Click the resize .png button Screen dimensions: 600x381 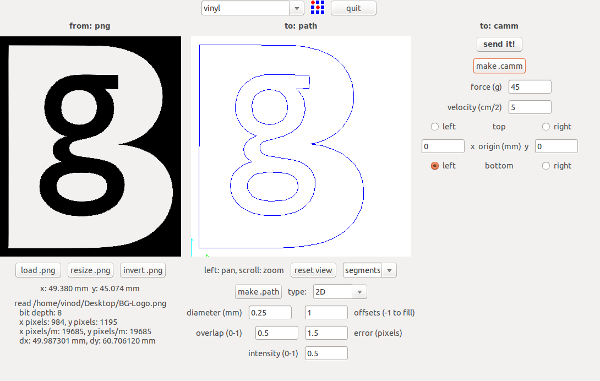coord(90,270)
